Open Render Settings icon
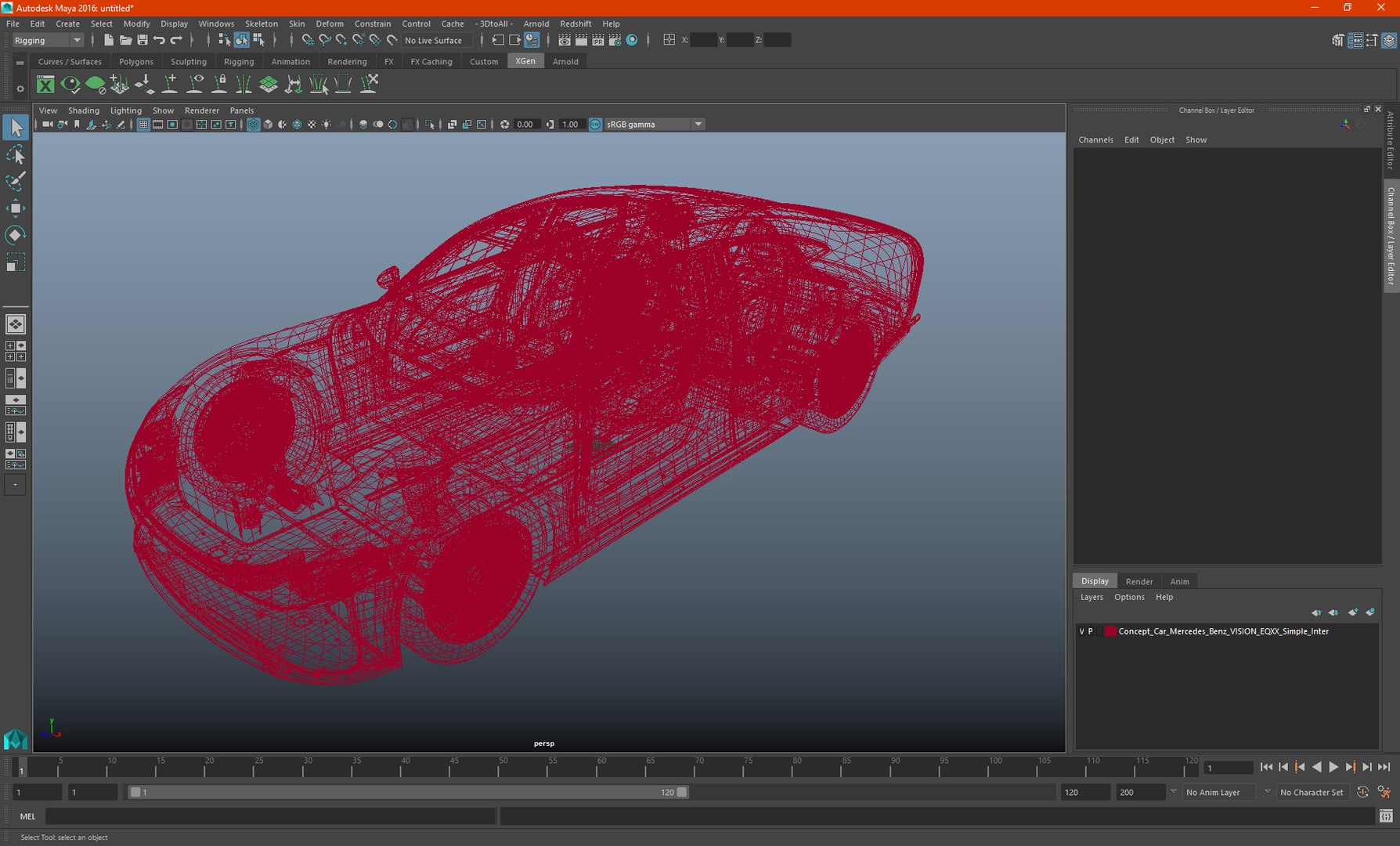This screenshot has height=846, width=1400. coord(615,40)
